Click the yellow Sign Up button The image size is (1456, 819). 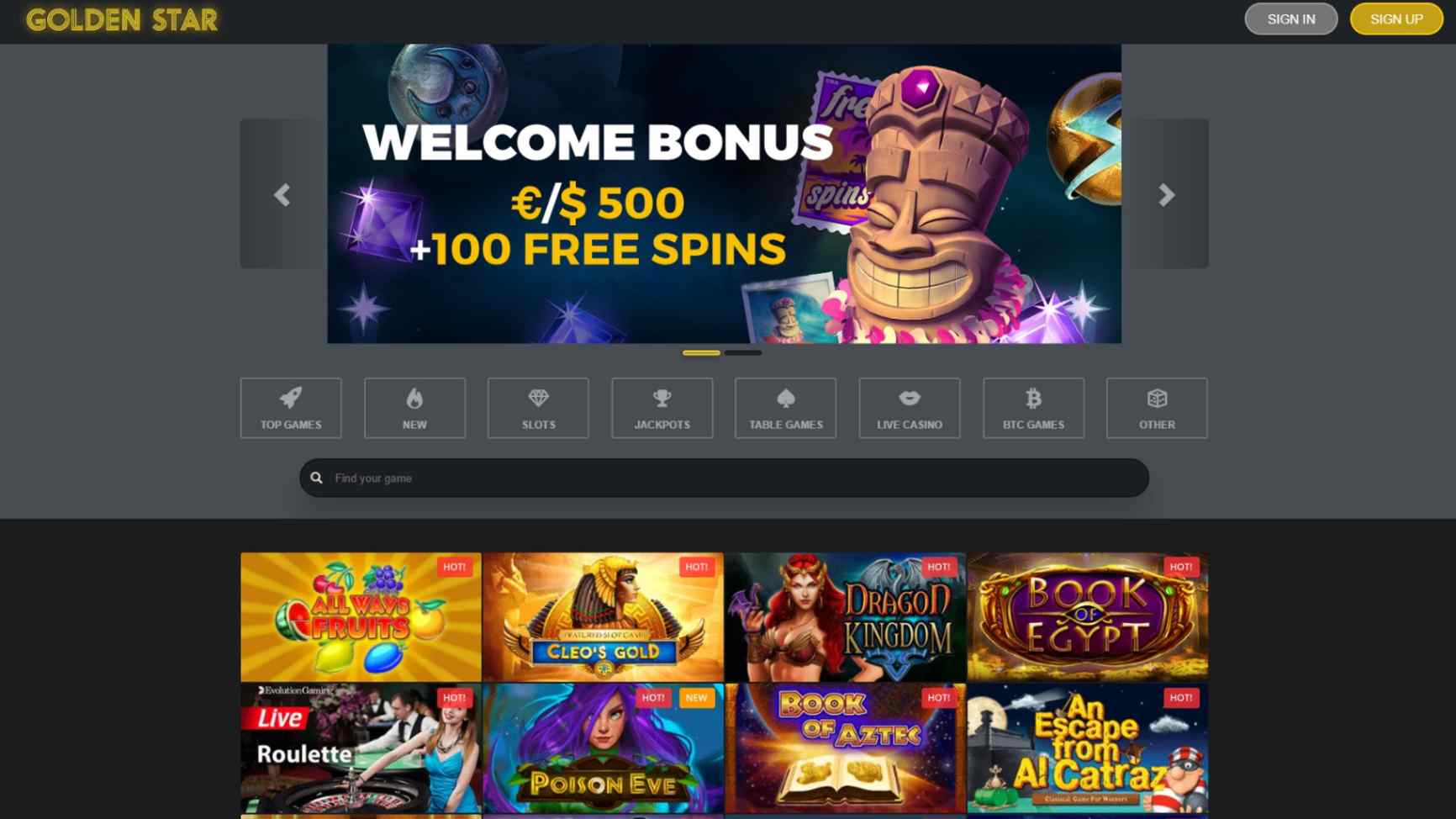tap(1396, 18)
